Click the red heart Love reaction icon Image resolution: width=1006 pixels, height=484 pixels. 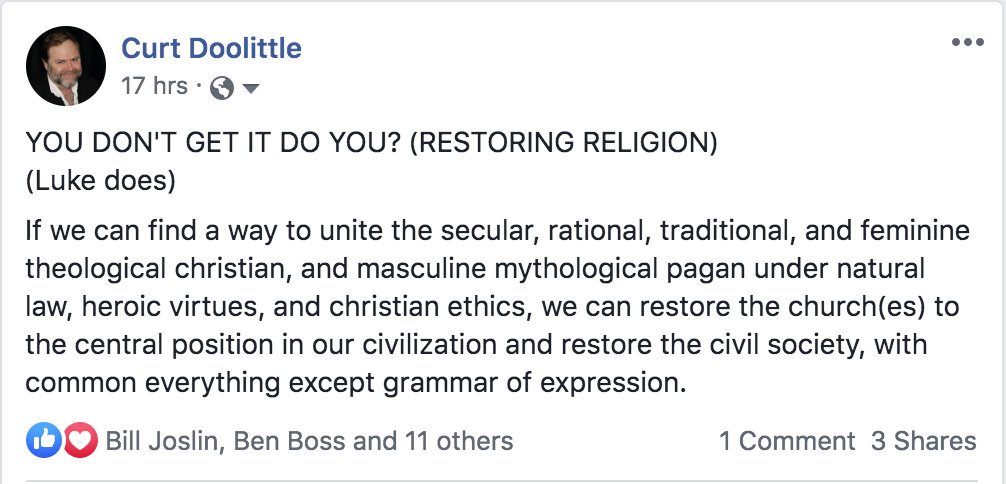[79, 440]
